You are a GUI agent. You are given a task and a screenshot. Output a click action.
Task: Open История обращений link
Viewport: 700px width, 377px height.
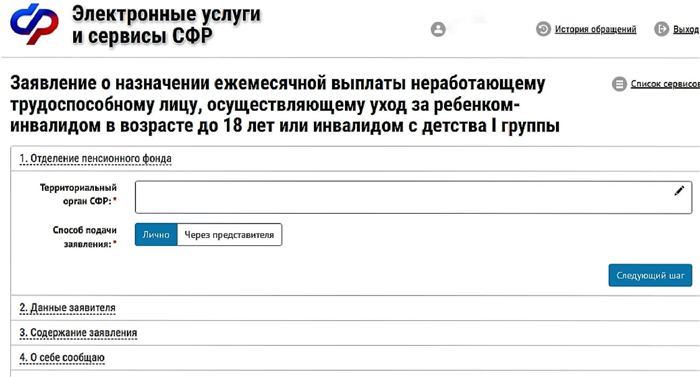[x=596, y=29]
